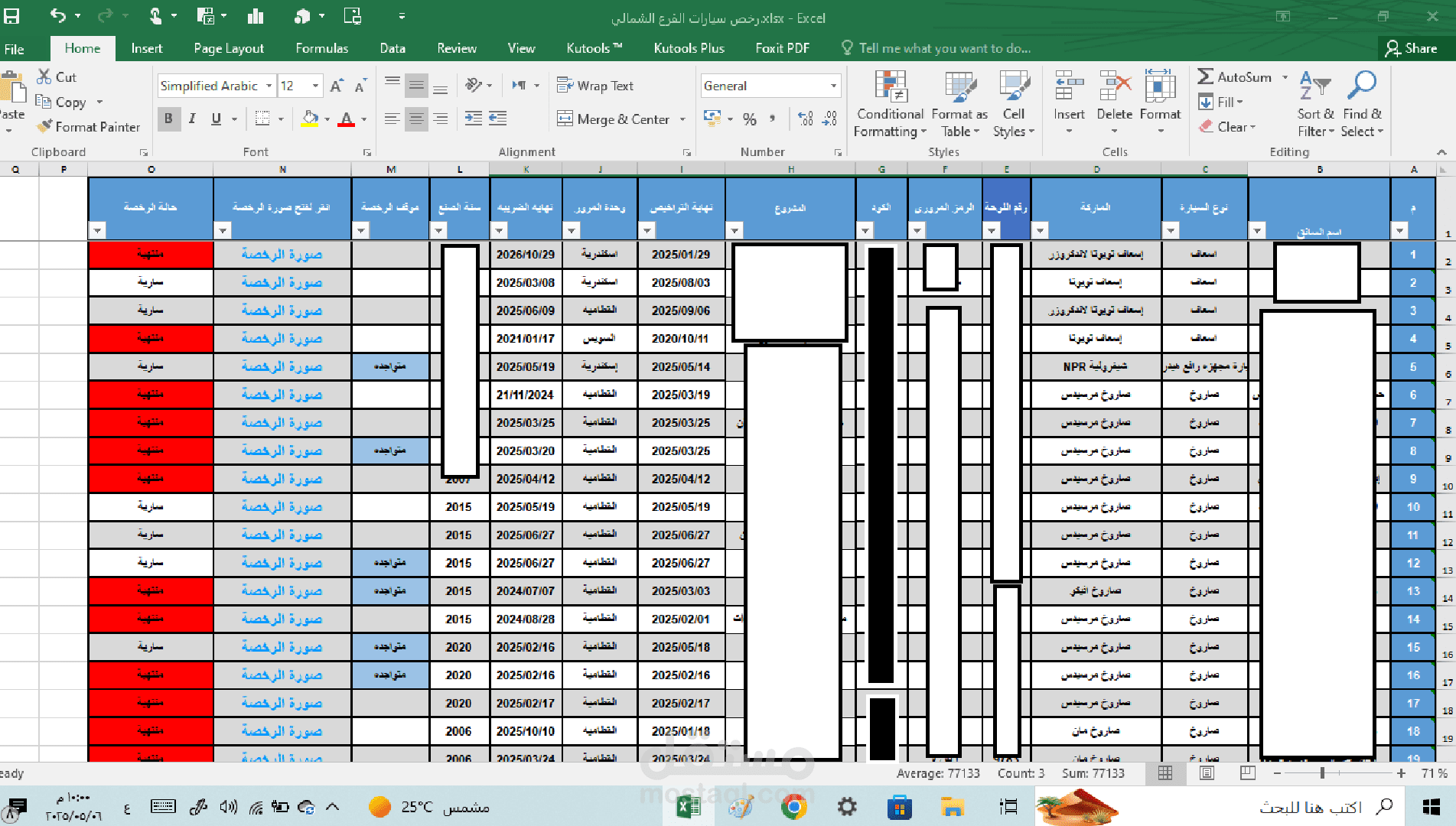Switch to the Data tab
Image resolution: width=1456 pixels, height=826 pixels.
(393, 48)
